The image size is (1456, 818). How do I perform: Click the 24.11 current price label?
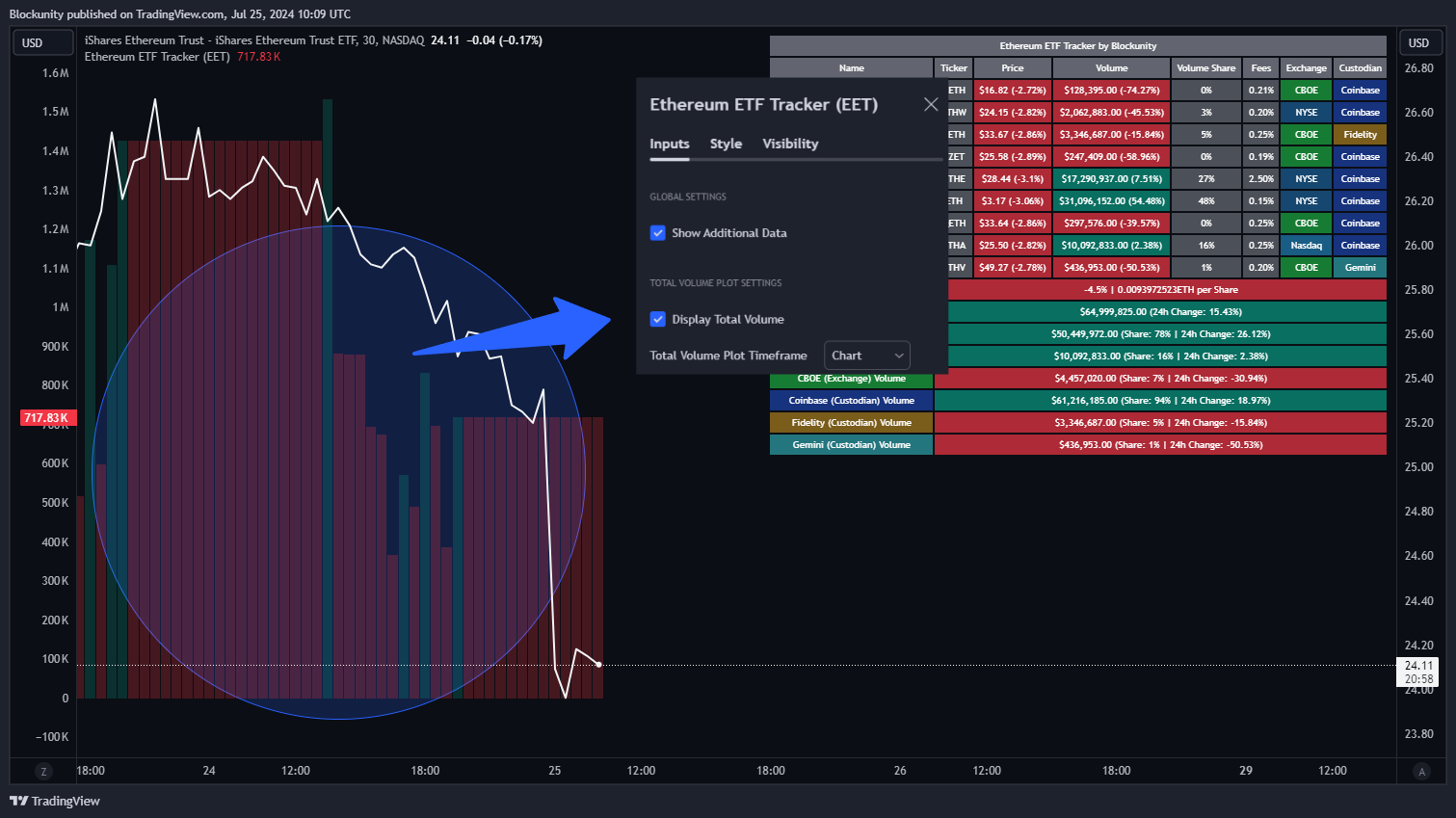1418,666
